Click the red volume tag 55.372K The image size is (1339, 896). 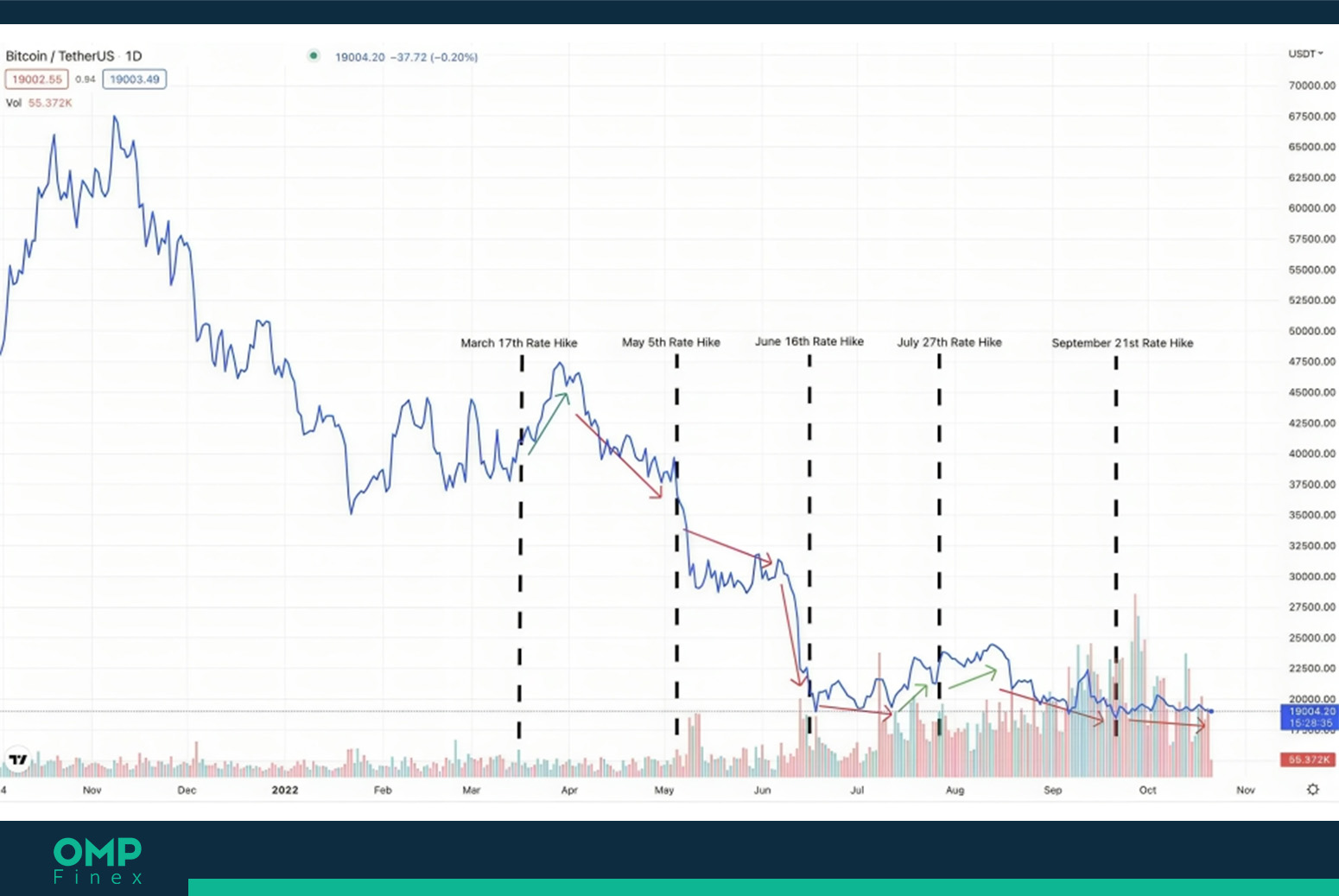pyautogui.click(x=1310, y=759)
